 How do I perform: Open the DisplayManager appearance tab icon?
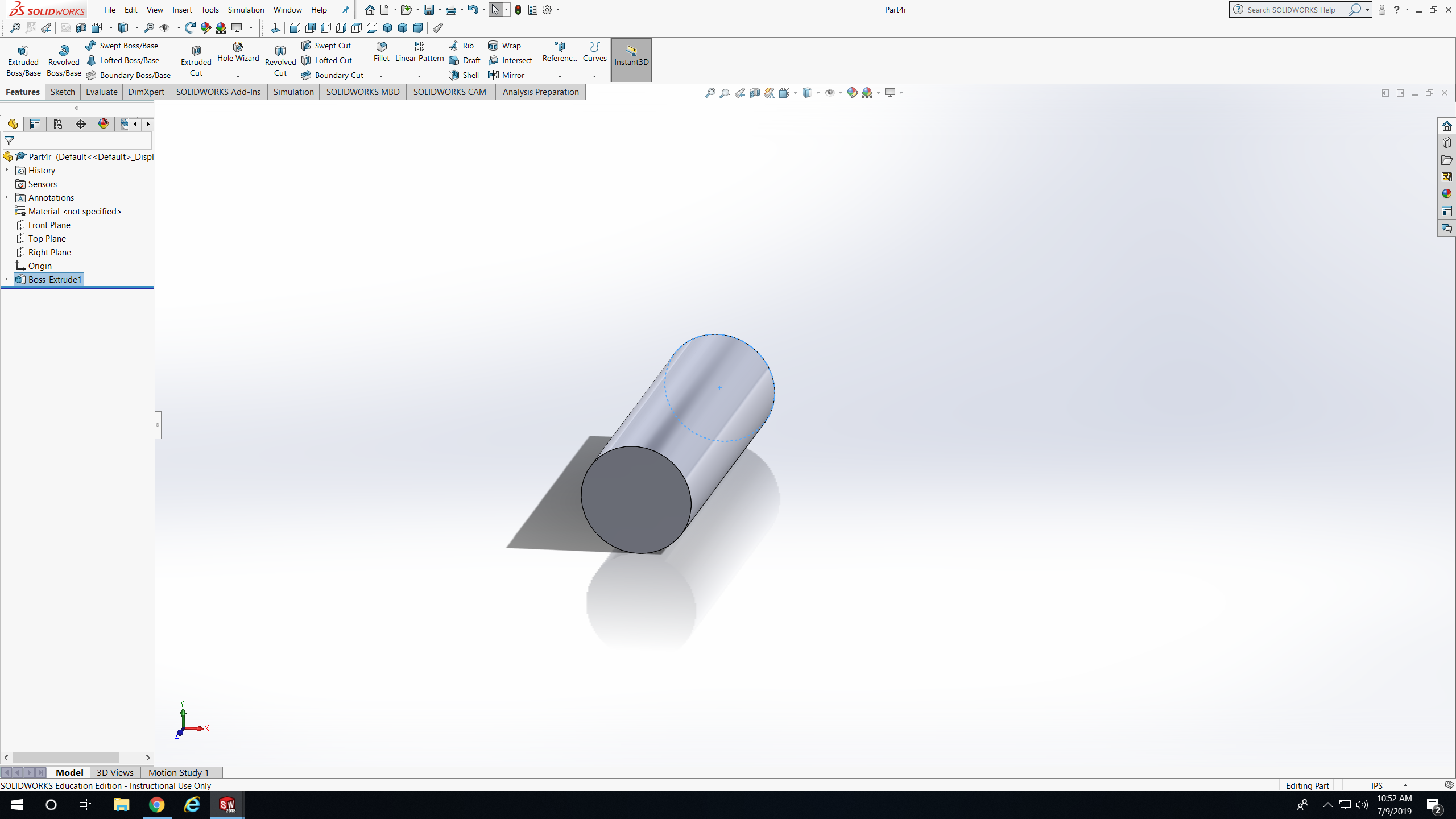pyautogui.click(x=104, y=124)
